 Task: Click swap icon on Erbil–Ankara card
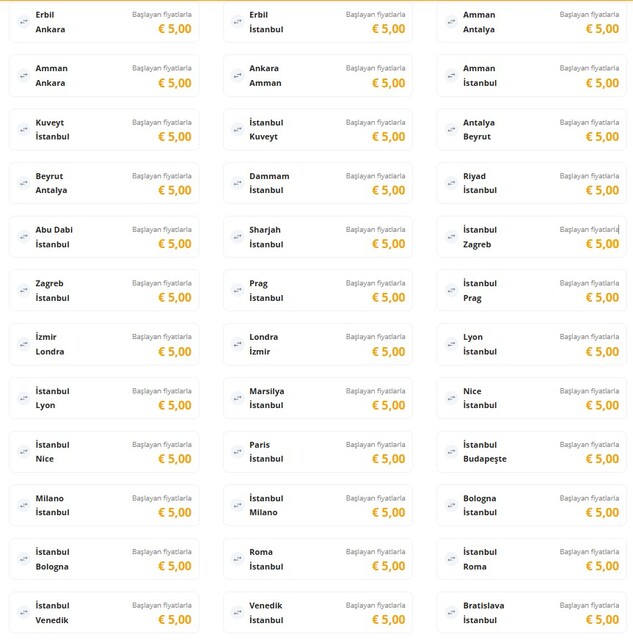tap(24, 22)
